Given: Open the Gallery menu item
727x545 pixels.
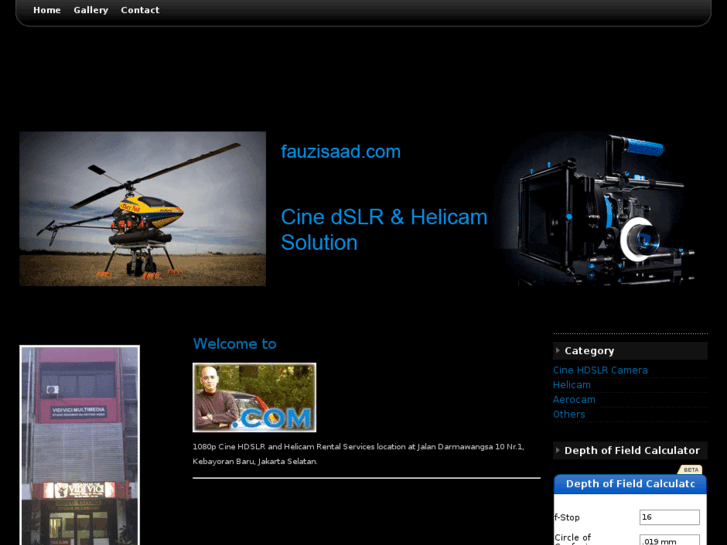Looking at the screenshot, I should [x=91, y=10].
